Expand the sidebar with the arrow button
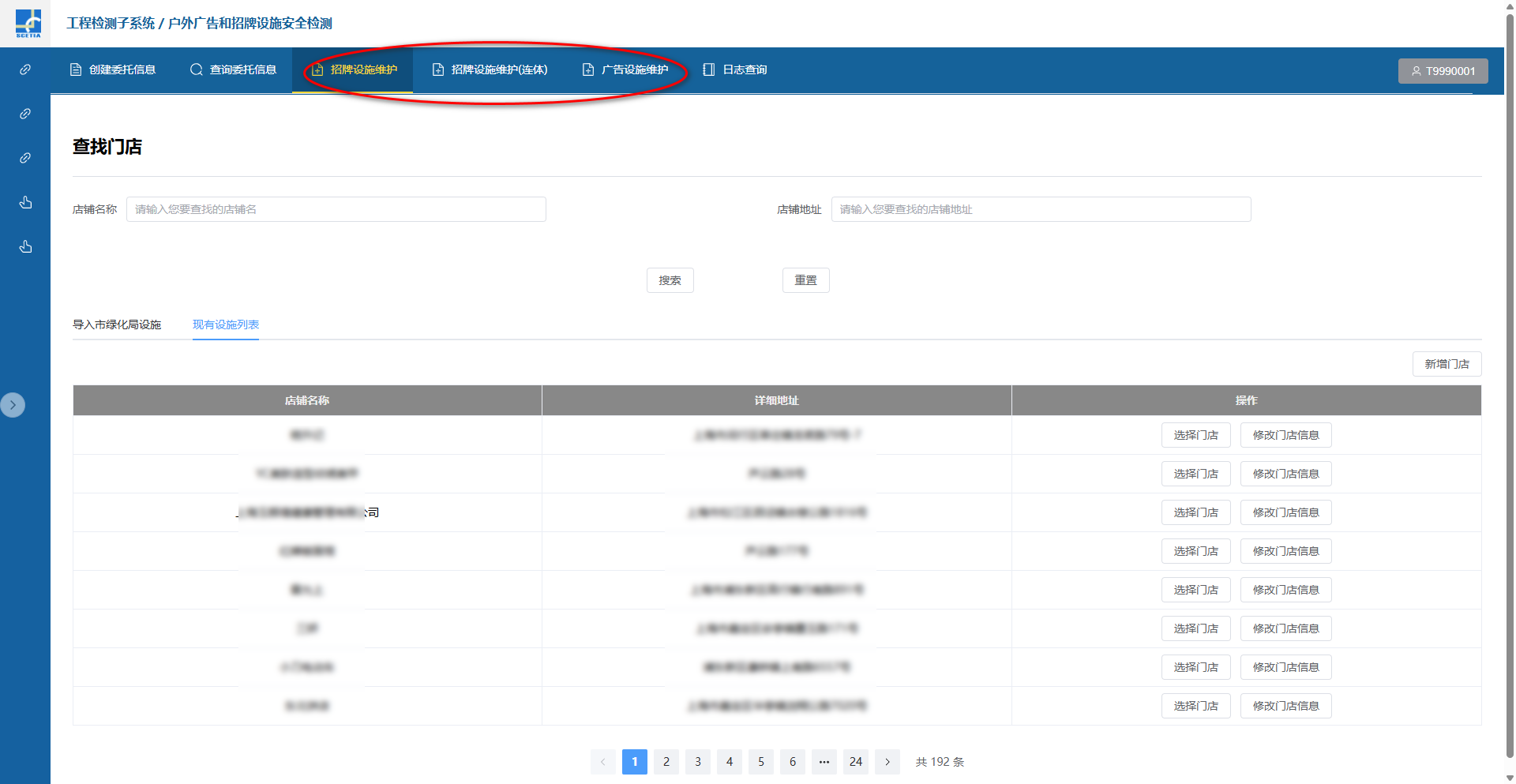The width and height of the screenshot is (1516, 784). click(x=13, y=405)
